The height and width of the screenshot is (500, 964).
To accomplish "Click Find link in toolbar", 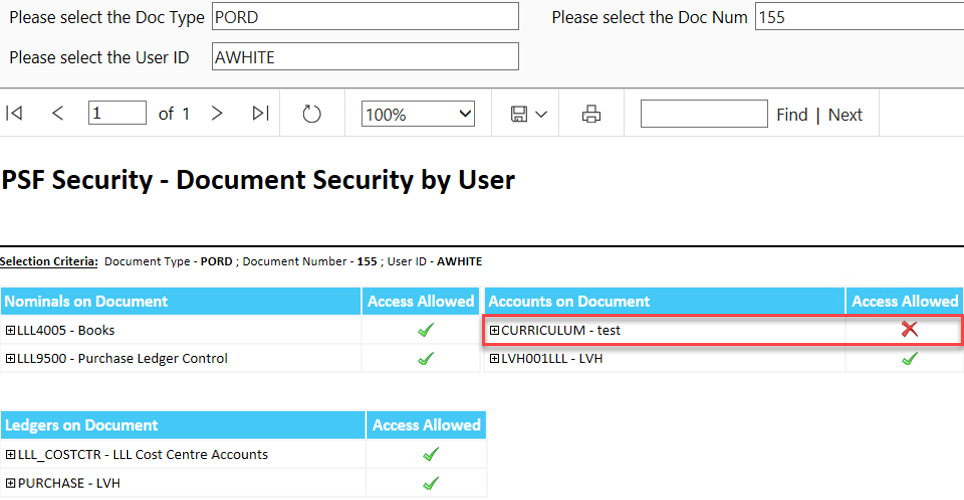I will [792, 114].
